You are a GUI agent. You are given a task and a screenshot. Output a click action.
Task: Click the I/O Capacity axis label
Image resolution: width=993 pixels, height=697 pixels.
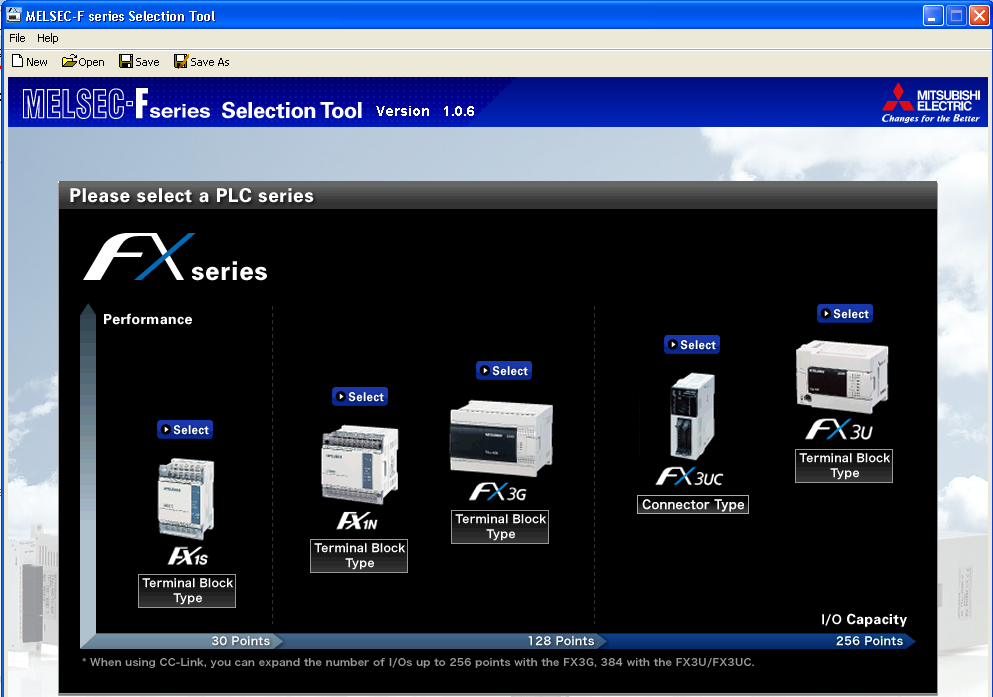point(864,620)
